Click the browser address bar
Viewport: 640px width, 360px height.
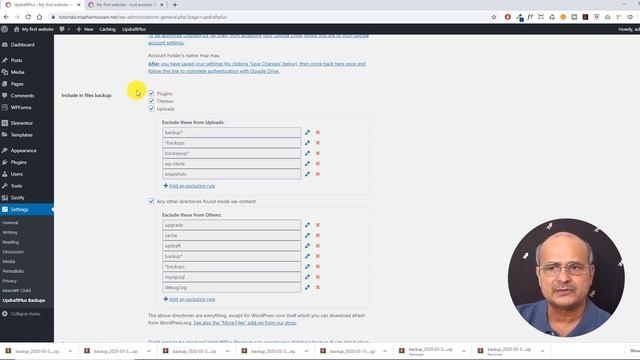[269, 17]
